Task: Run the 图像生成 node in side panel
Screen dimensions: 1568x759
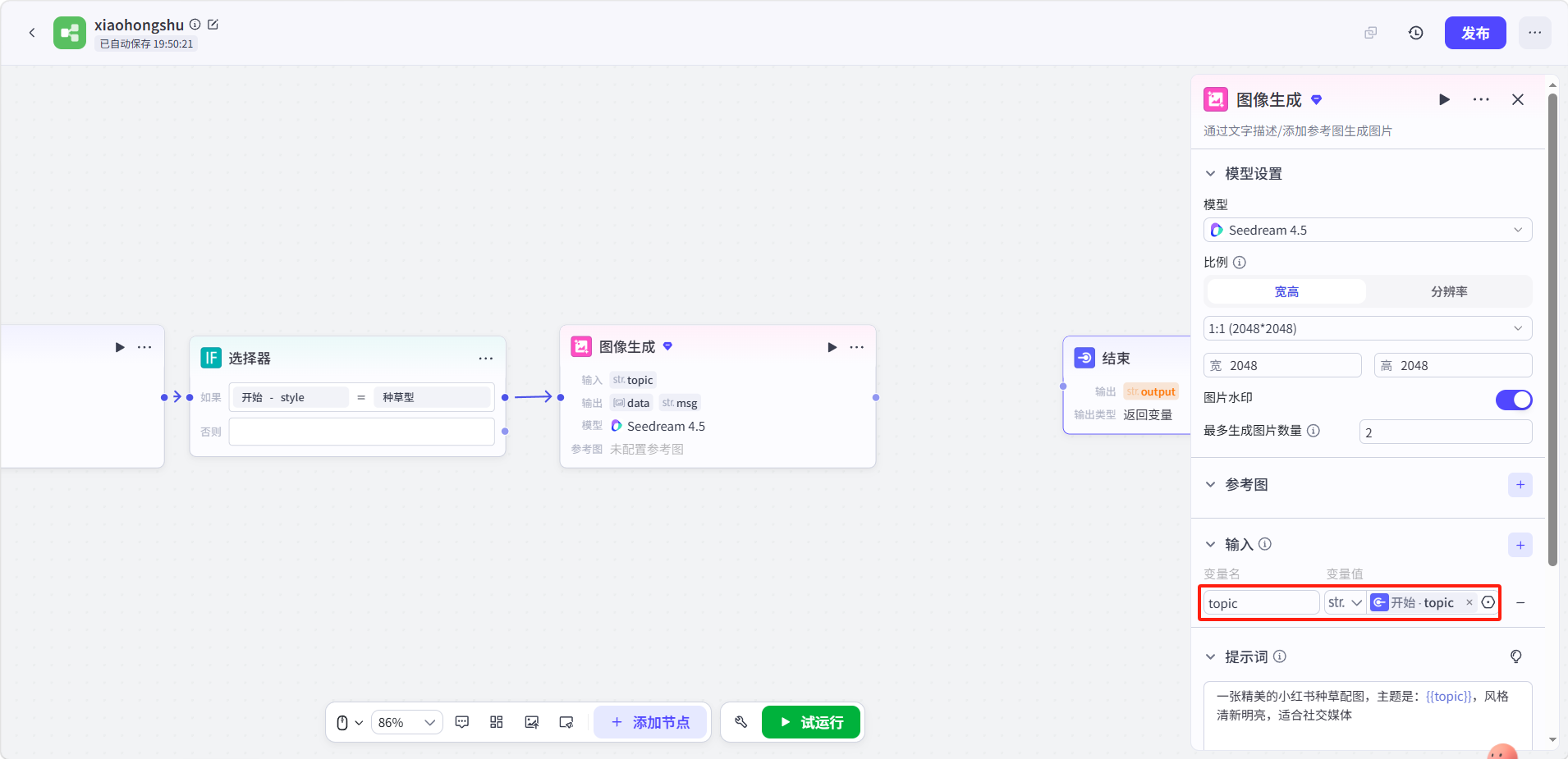Action: 1444,99
